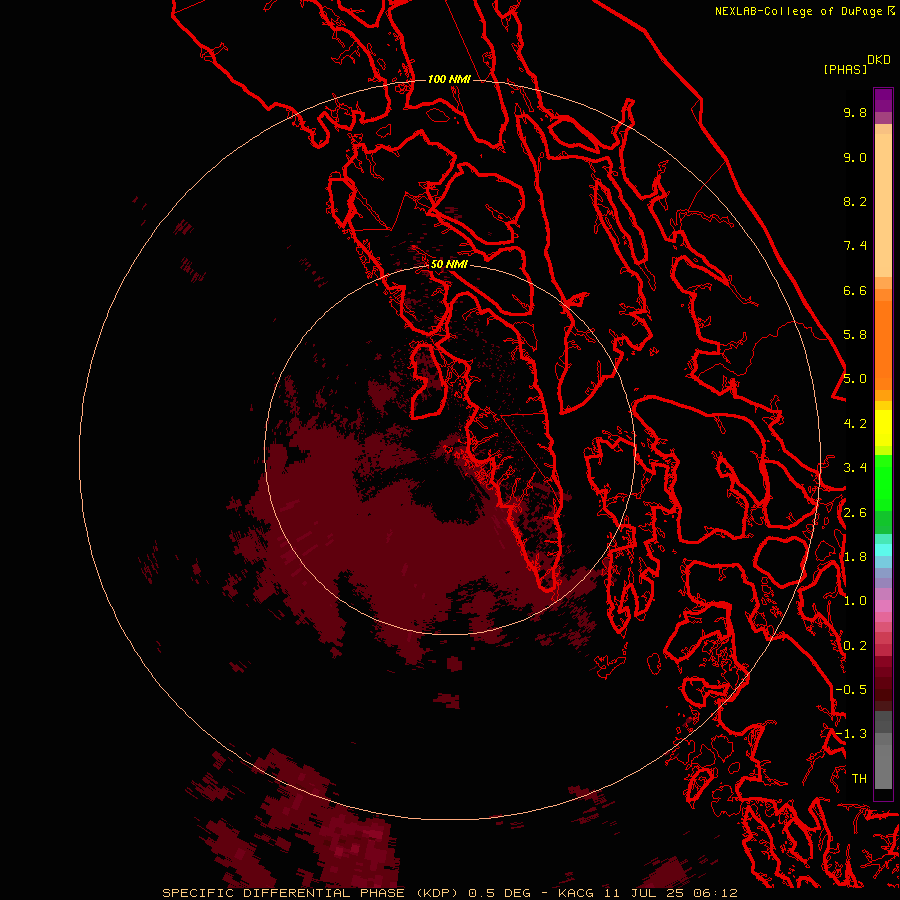This screenshot has height=900, width=900.
Task: Click the 0.5 DEG elevation text
Action: [500, 893]
